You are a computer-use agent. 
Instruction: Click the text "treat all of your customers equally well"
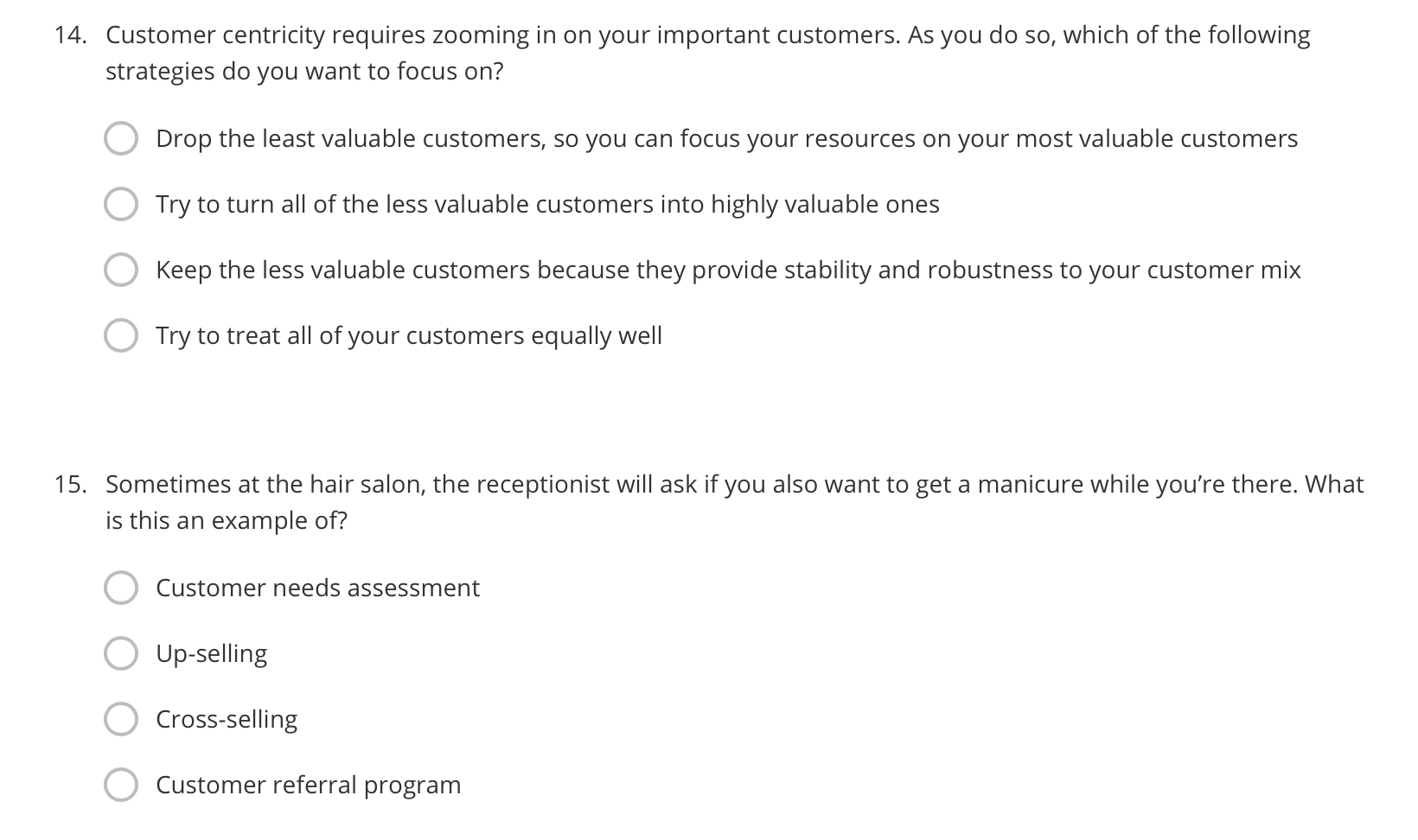coord(408,334)
